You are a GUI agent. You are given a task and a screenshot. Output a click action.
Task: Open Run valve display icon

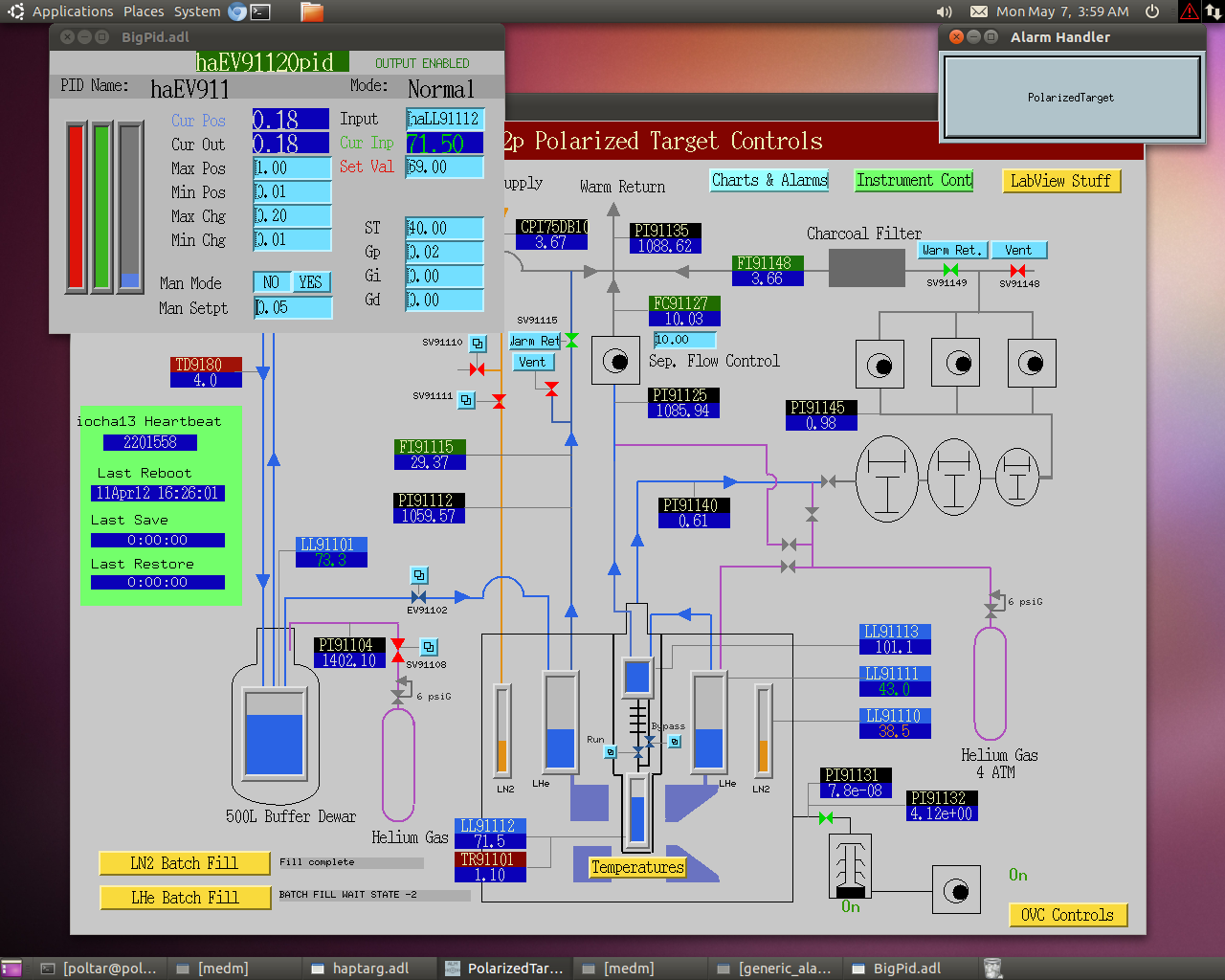[x=611, y=752]
